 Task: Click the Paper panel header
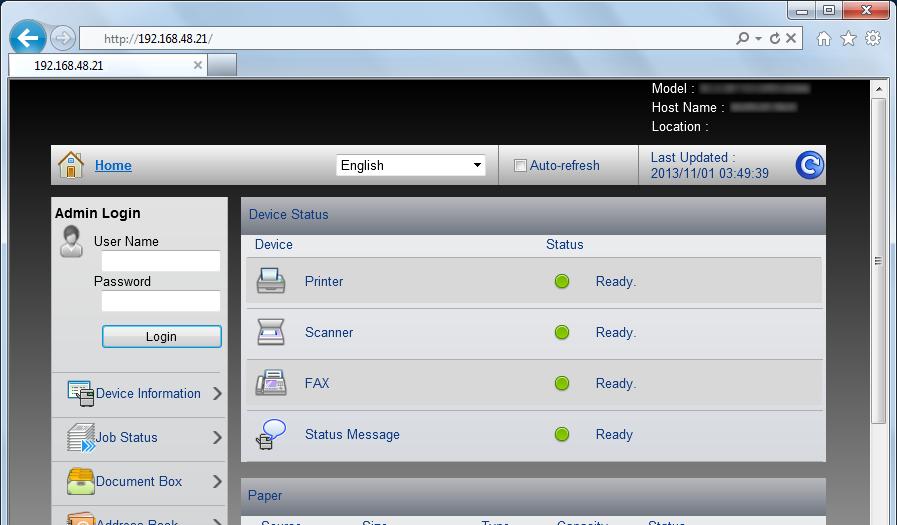[533, 496]
